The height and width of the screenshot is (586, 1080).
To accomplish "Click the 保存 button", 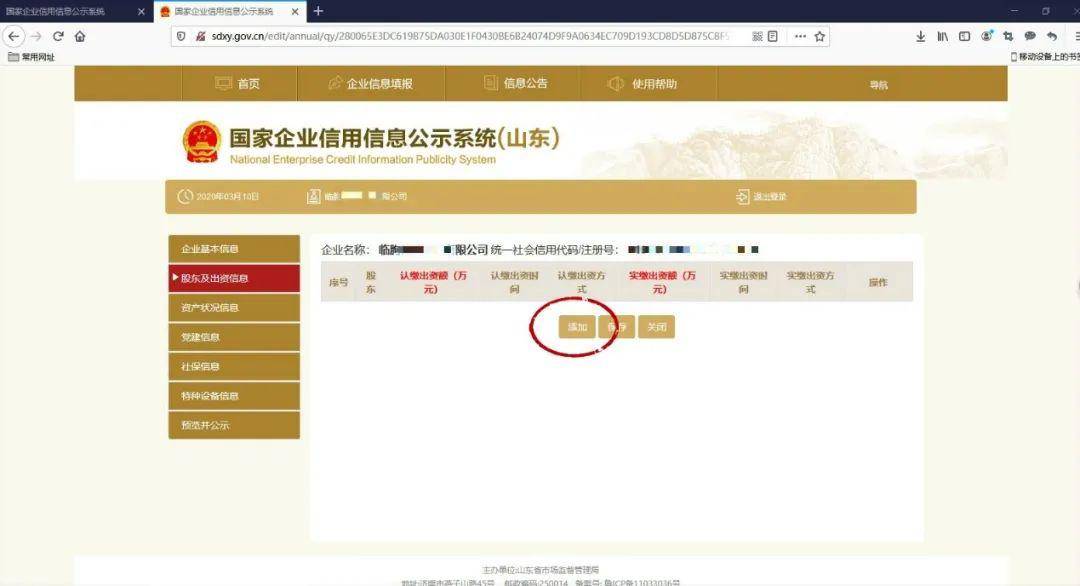I will [616, 327].
